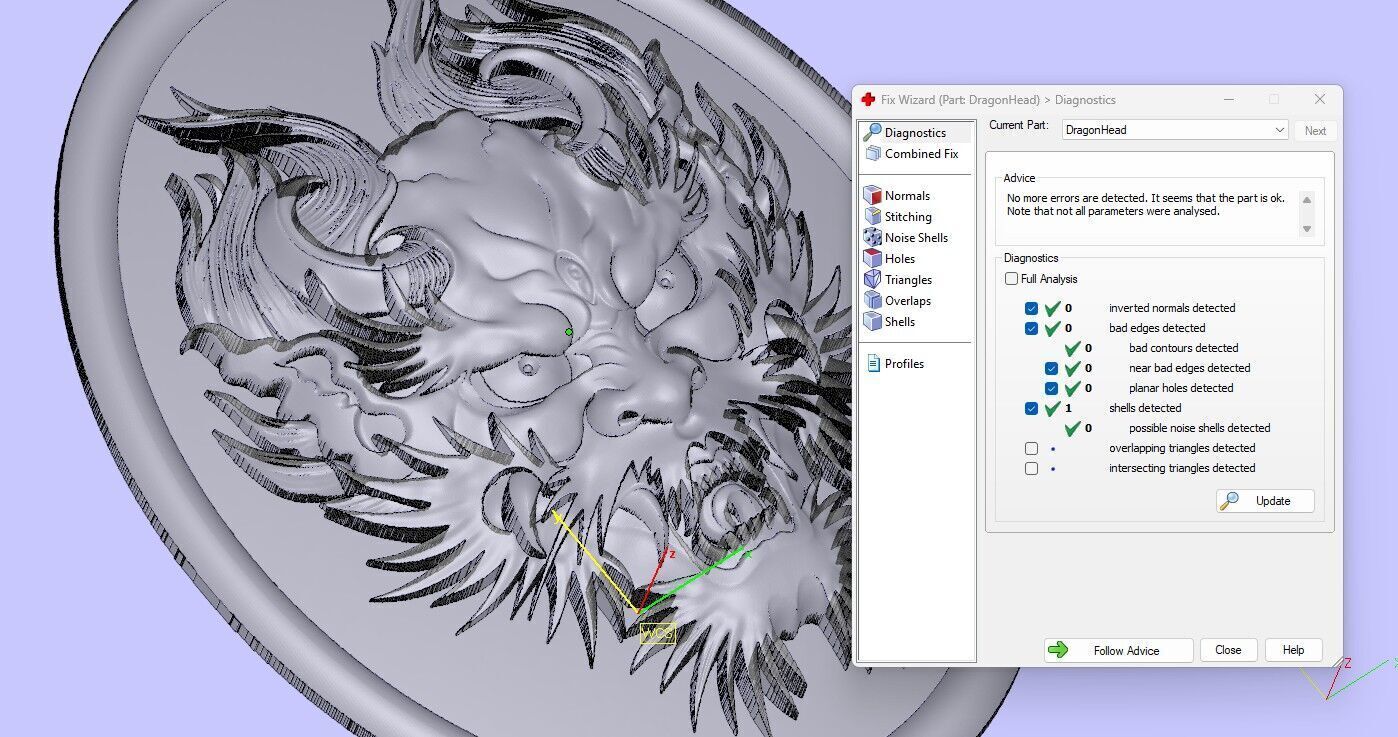1398x737 pixels.
Task: Open the Profiles page icon
Action: pyautogui.click(x=872, y=363)
